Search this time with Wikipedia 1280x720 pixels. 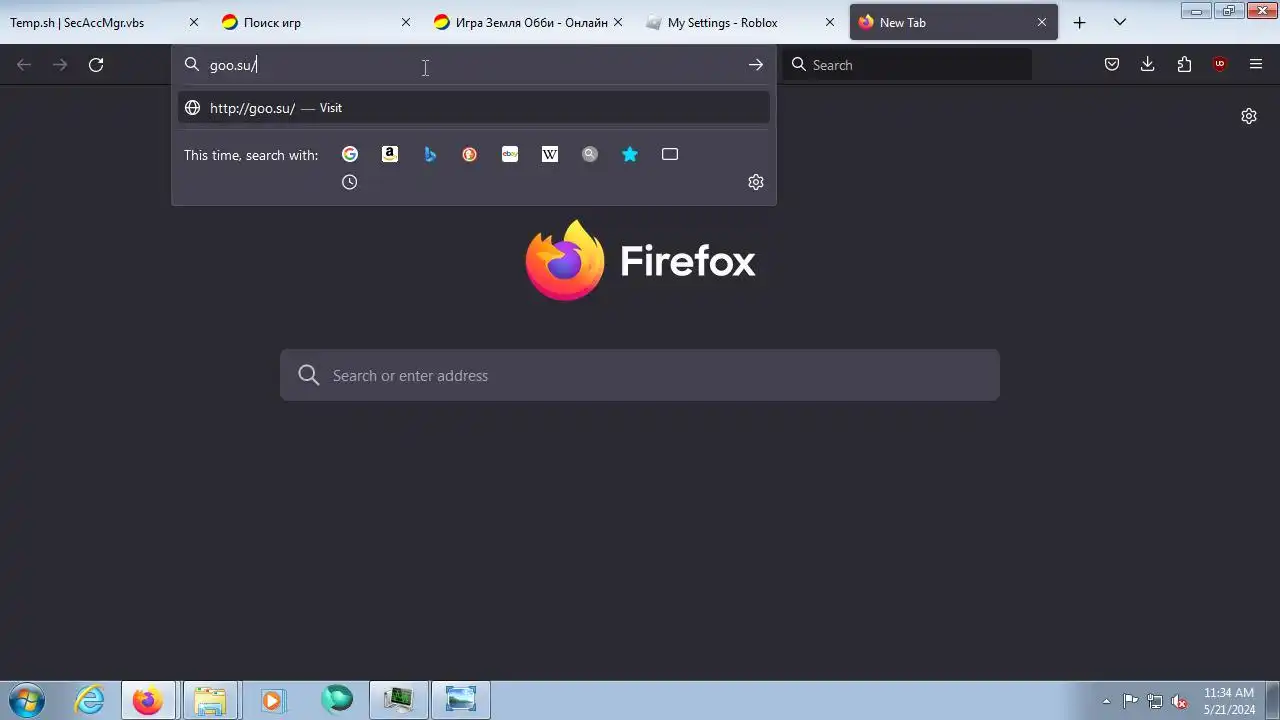coord(550,154)
